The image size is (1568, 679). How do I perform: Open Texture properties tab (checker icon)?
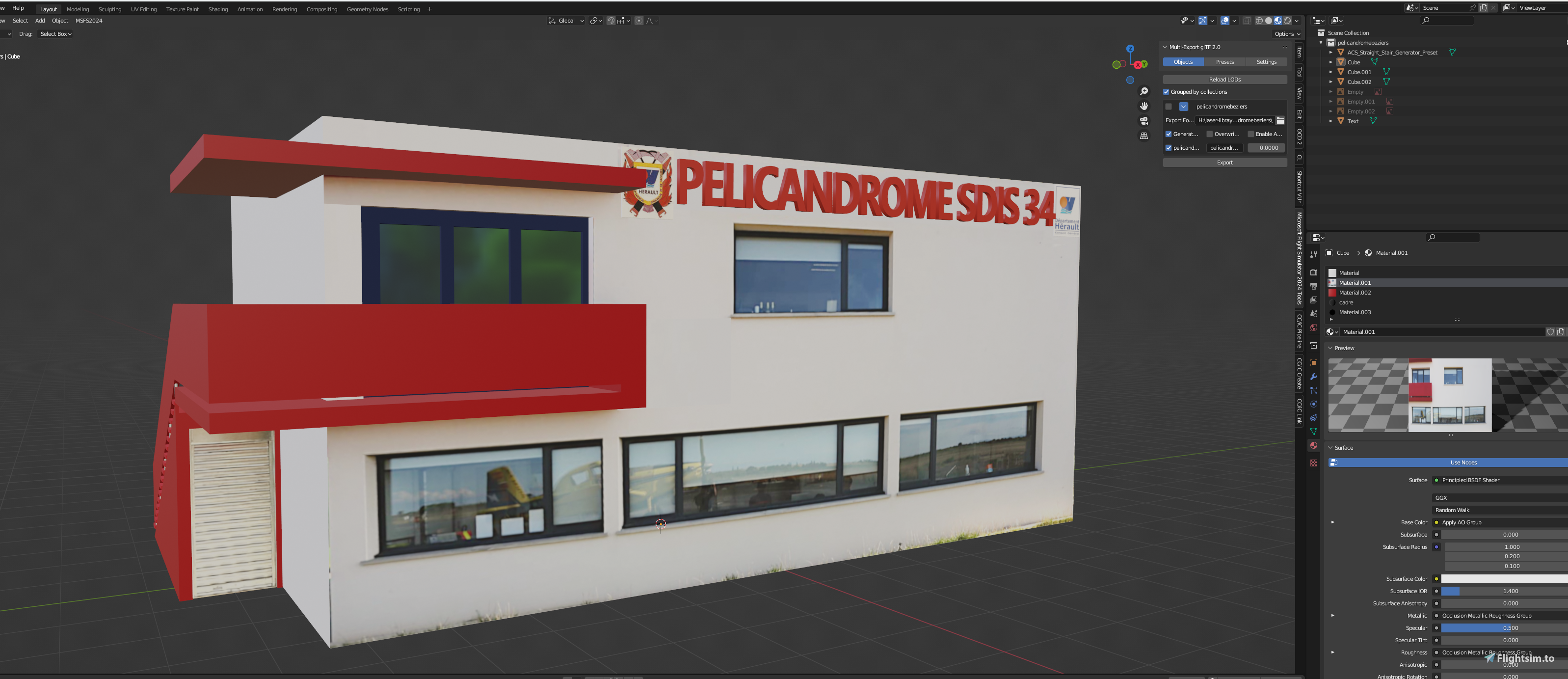[1314, 463]
